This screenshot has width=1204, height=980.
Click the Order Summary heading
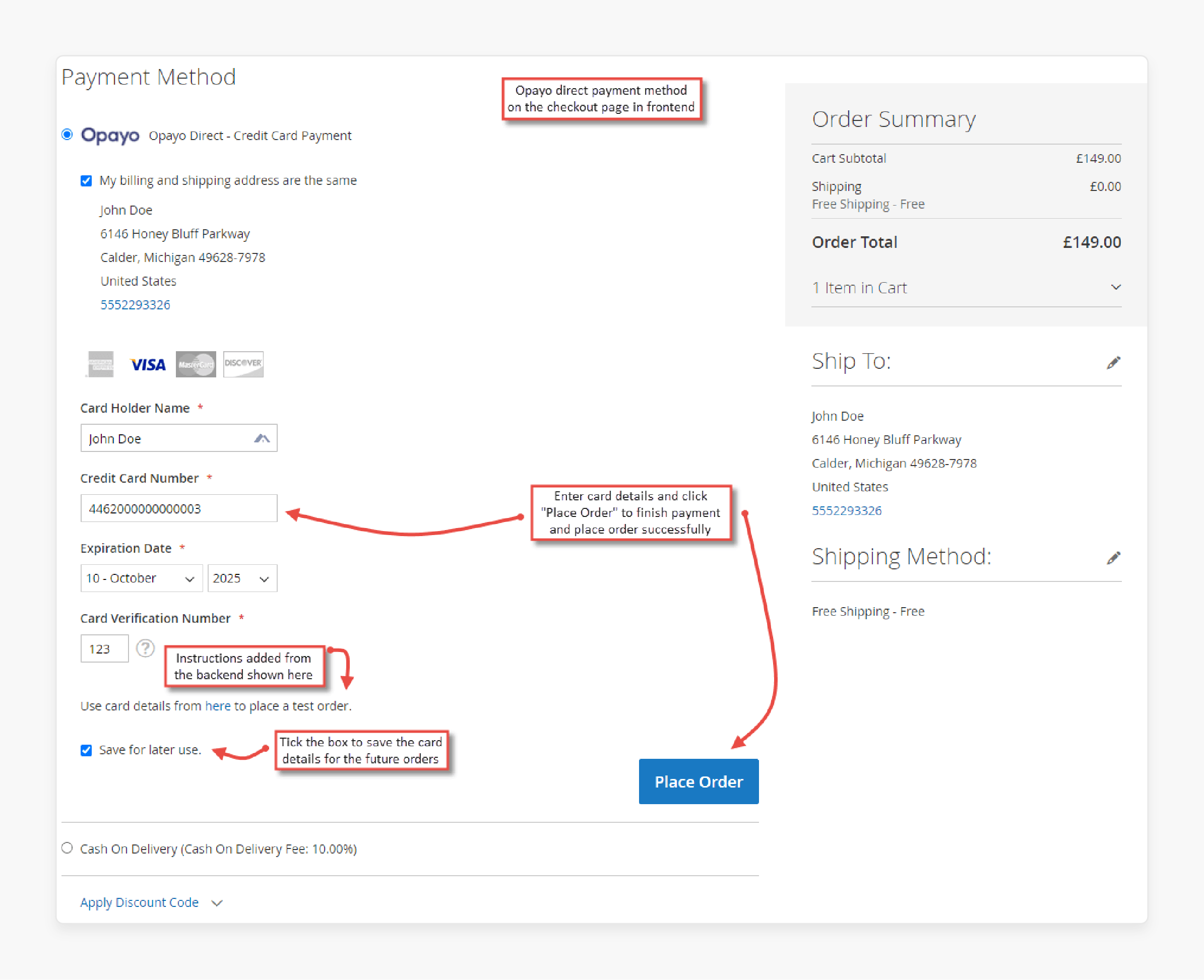[x=894, y=119]
